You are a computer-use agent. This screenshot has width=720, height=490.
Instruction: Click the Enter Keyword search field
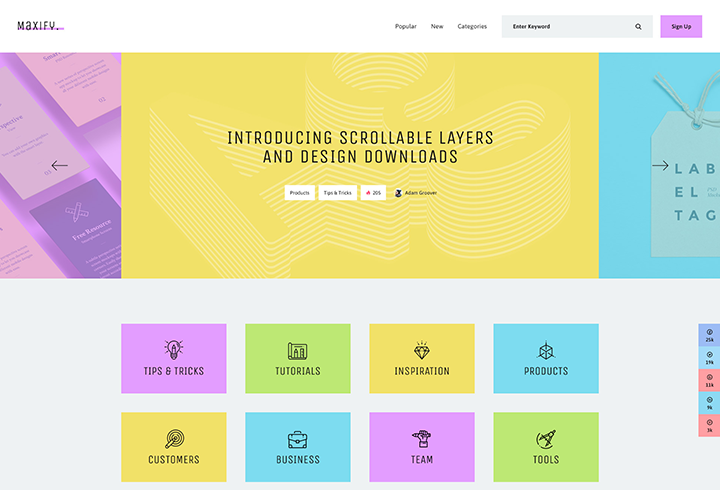565,27
